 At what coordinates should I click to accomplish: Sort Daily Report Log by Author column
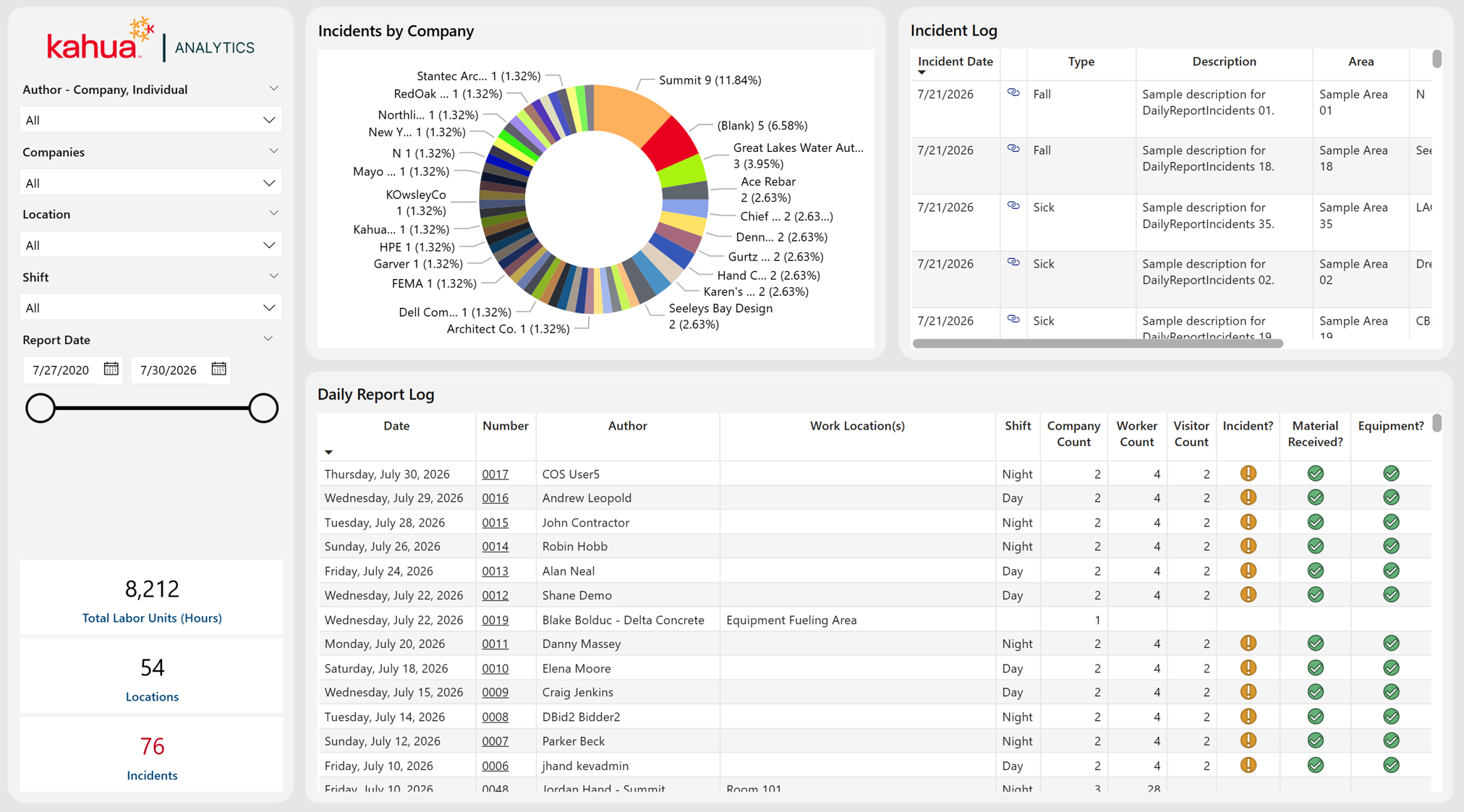(627, 426)
